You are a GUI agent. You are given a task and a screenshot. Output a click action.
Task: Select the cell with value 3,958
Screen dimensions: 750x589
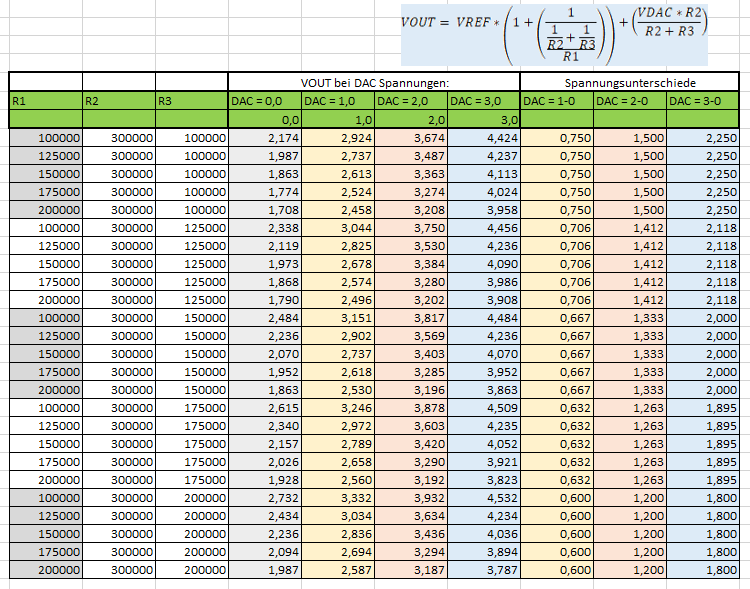484,210
